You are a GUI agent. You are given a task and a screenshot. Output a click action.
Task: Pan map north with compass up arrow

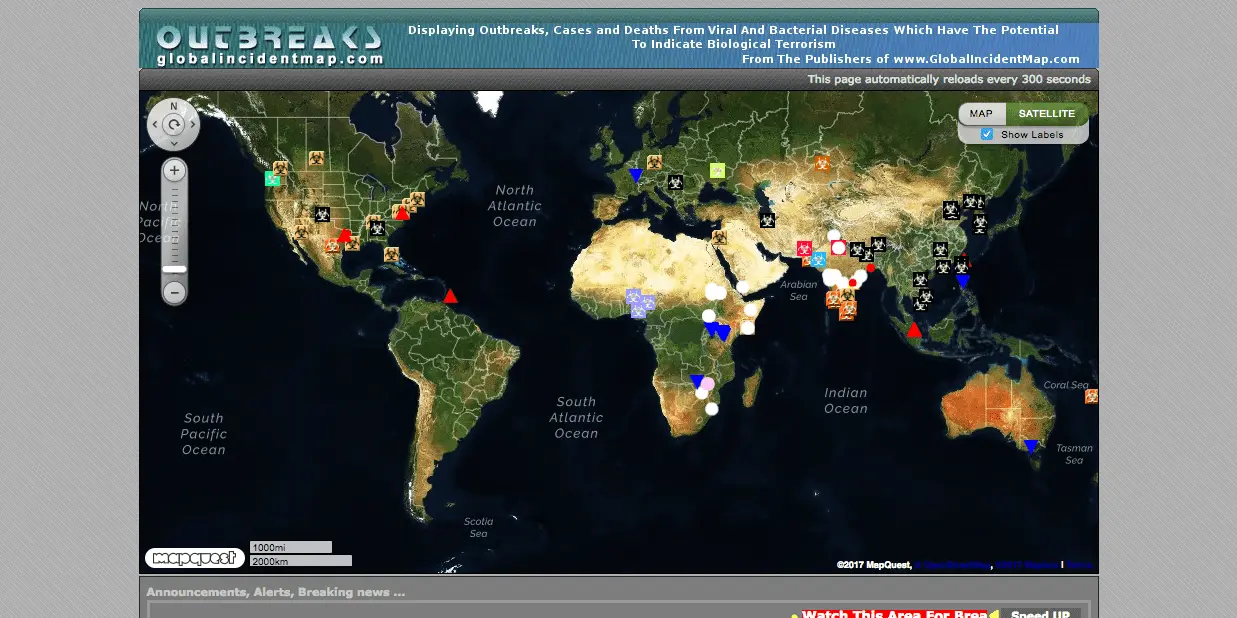click(x=174, y=106)
